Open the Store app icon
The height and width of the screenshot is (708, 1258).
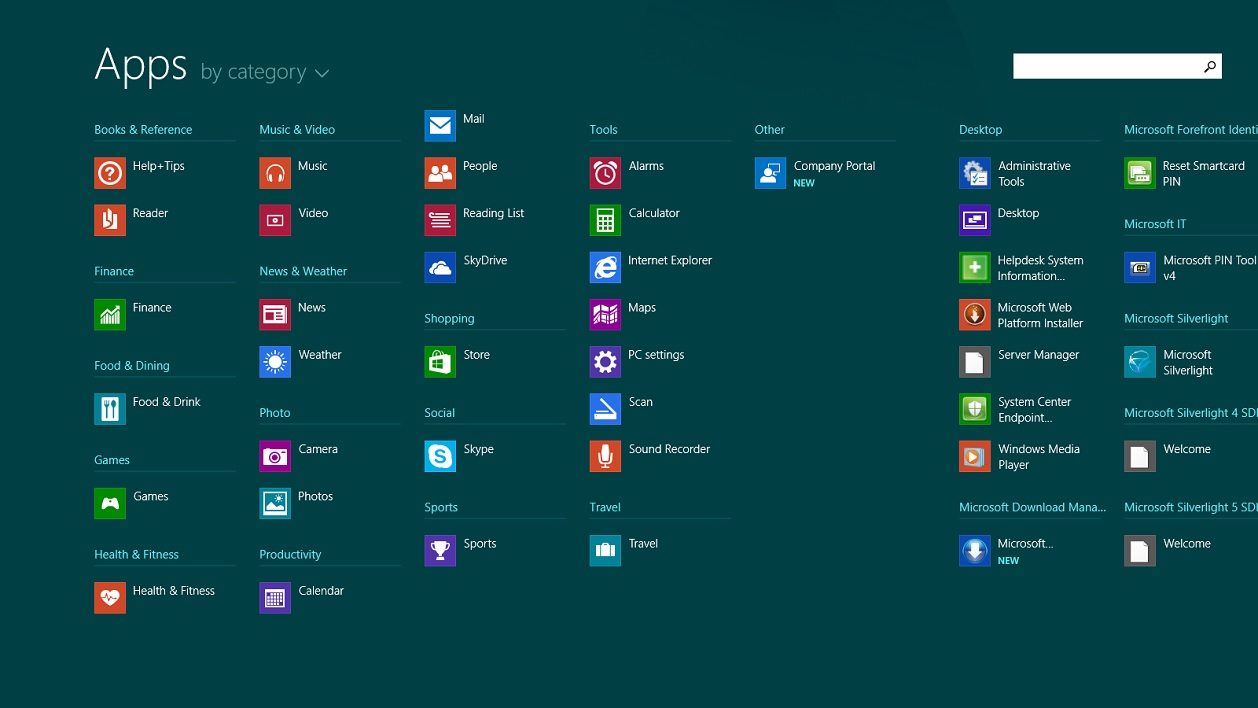click(440, 362)
